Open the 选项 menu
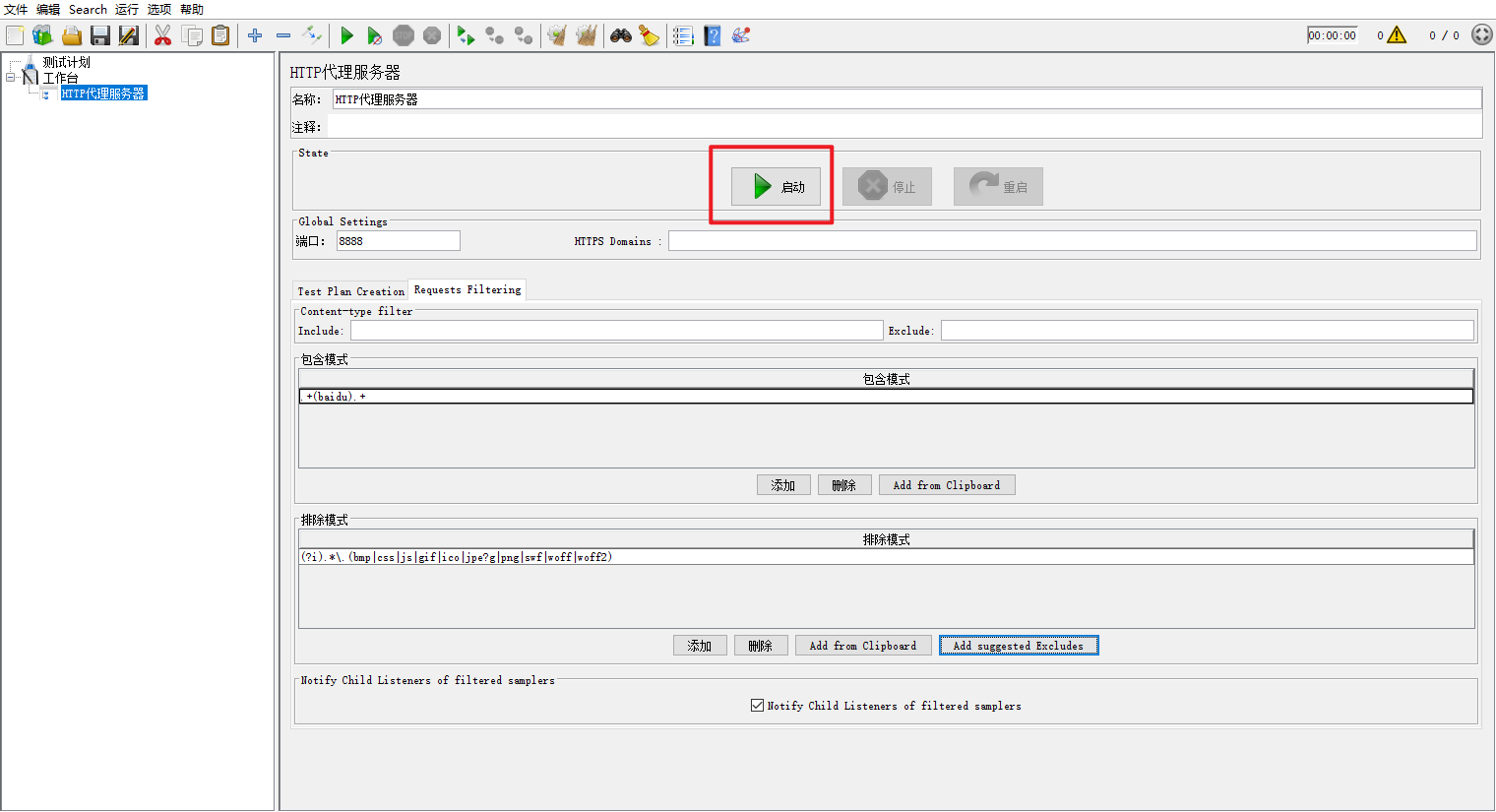 point(159,9)
